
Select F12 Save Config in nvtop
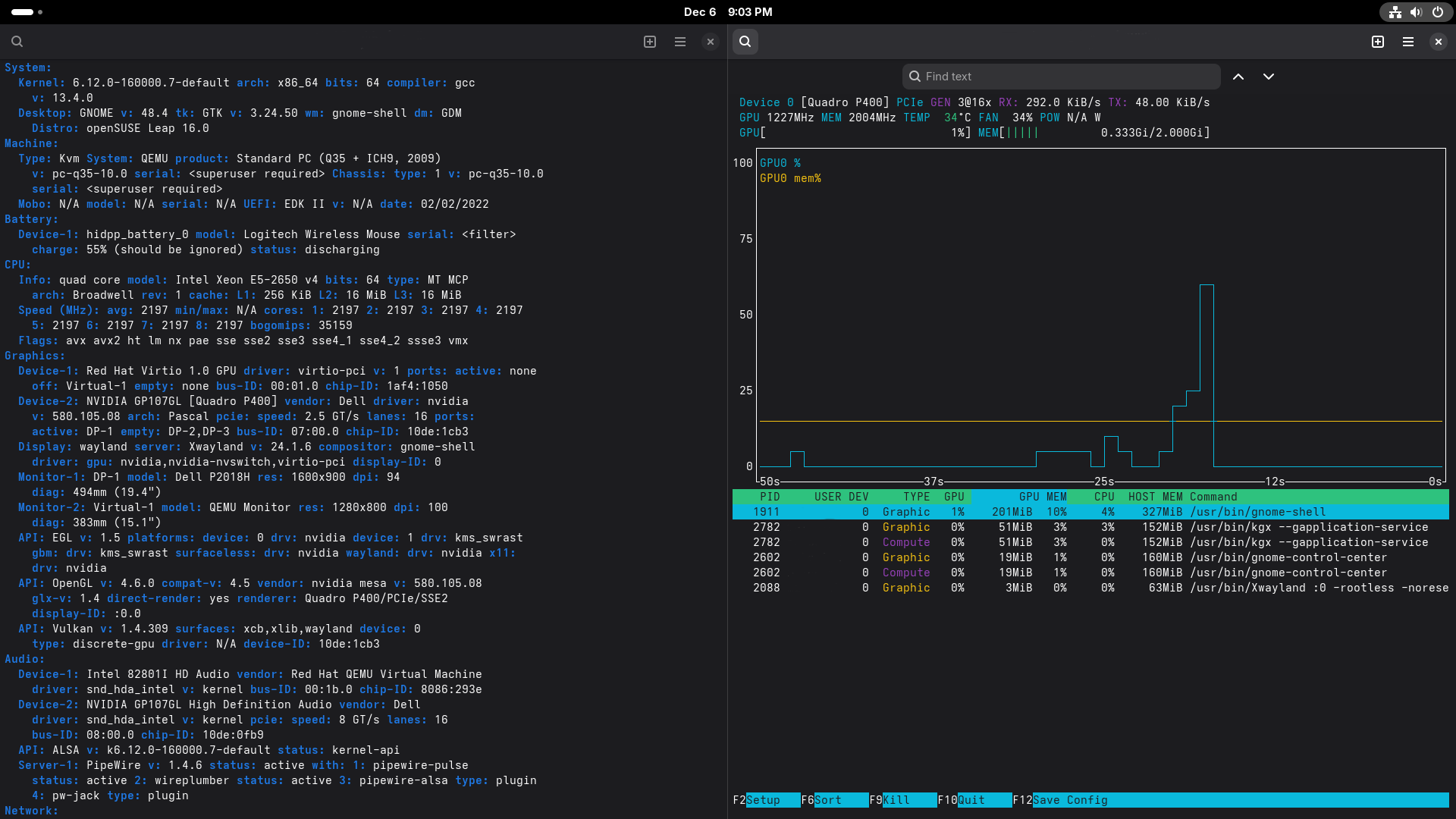pos(1069,800)
